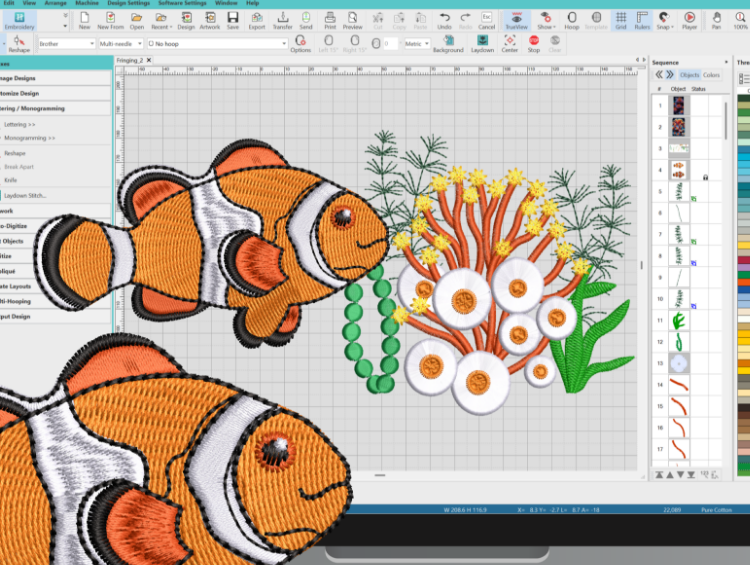750x565 pixels.
Task: Click Knife in toolbox
Action: (11, 180)
